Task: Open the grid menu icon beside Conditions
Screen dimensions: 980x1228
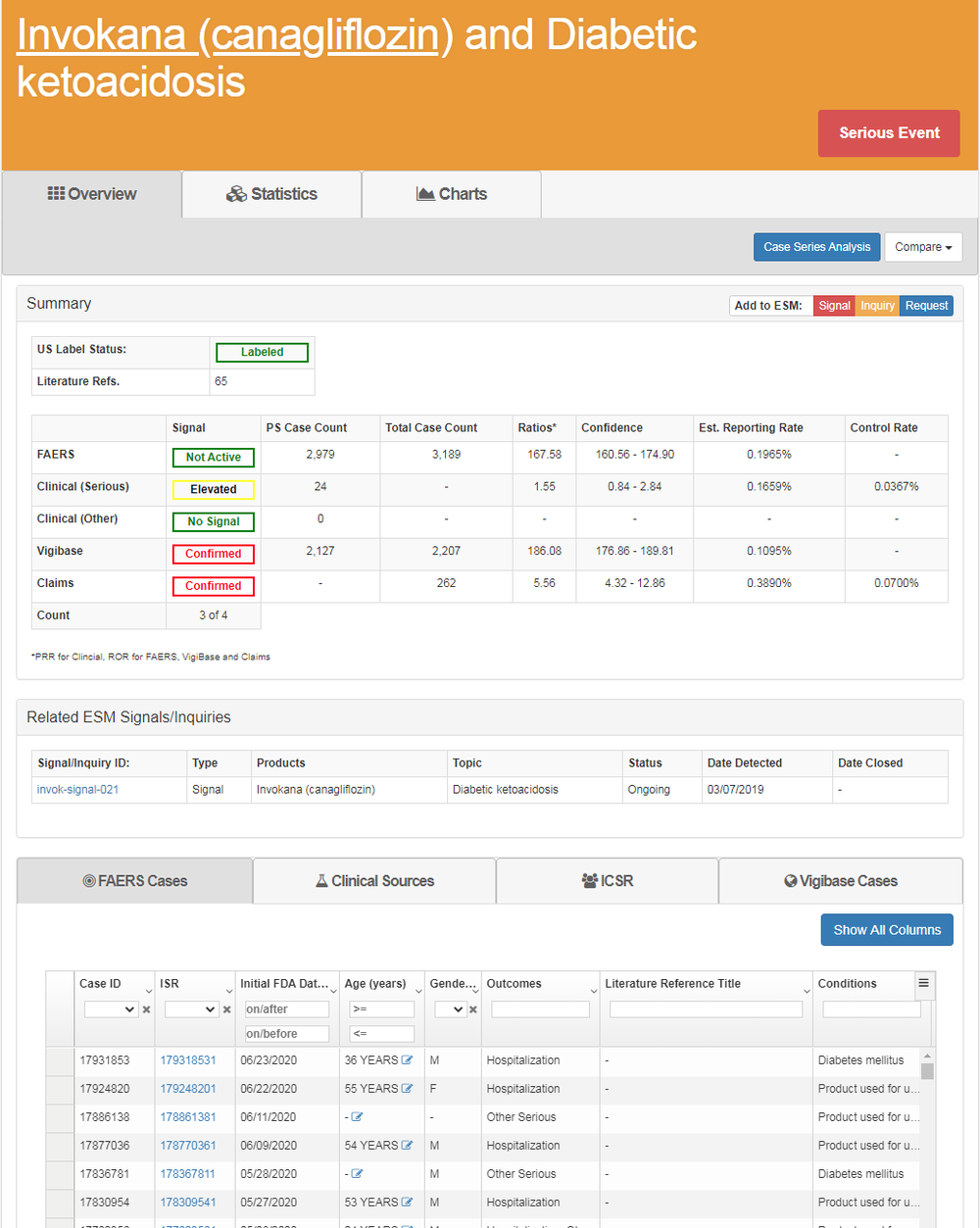Action: [923, 983]
